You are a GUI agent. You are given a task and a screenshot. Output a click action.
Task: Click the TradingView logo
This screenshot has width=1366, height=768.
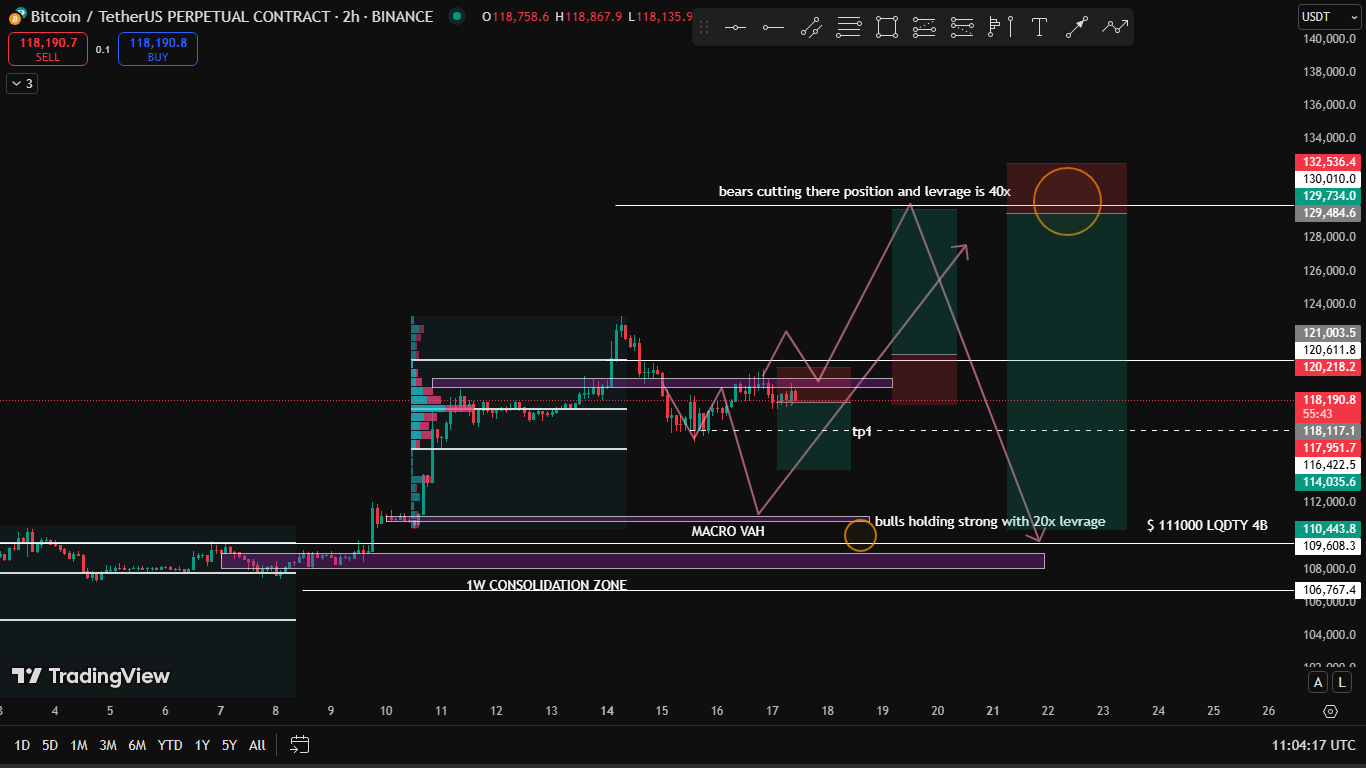point(91,676)
